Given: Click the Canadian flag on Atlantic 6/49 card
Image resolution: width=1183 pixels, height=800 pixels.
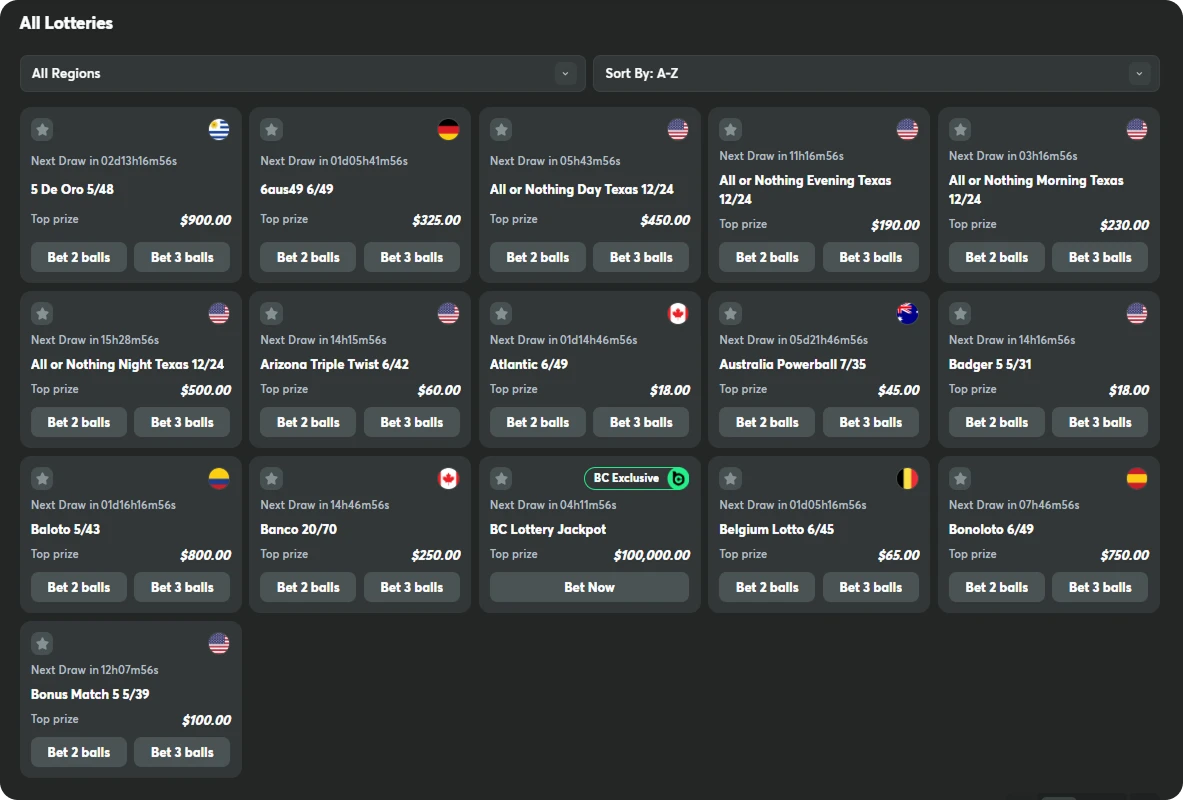Looking at the screenshot, I should click(678, 314).
